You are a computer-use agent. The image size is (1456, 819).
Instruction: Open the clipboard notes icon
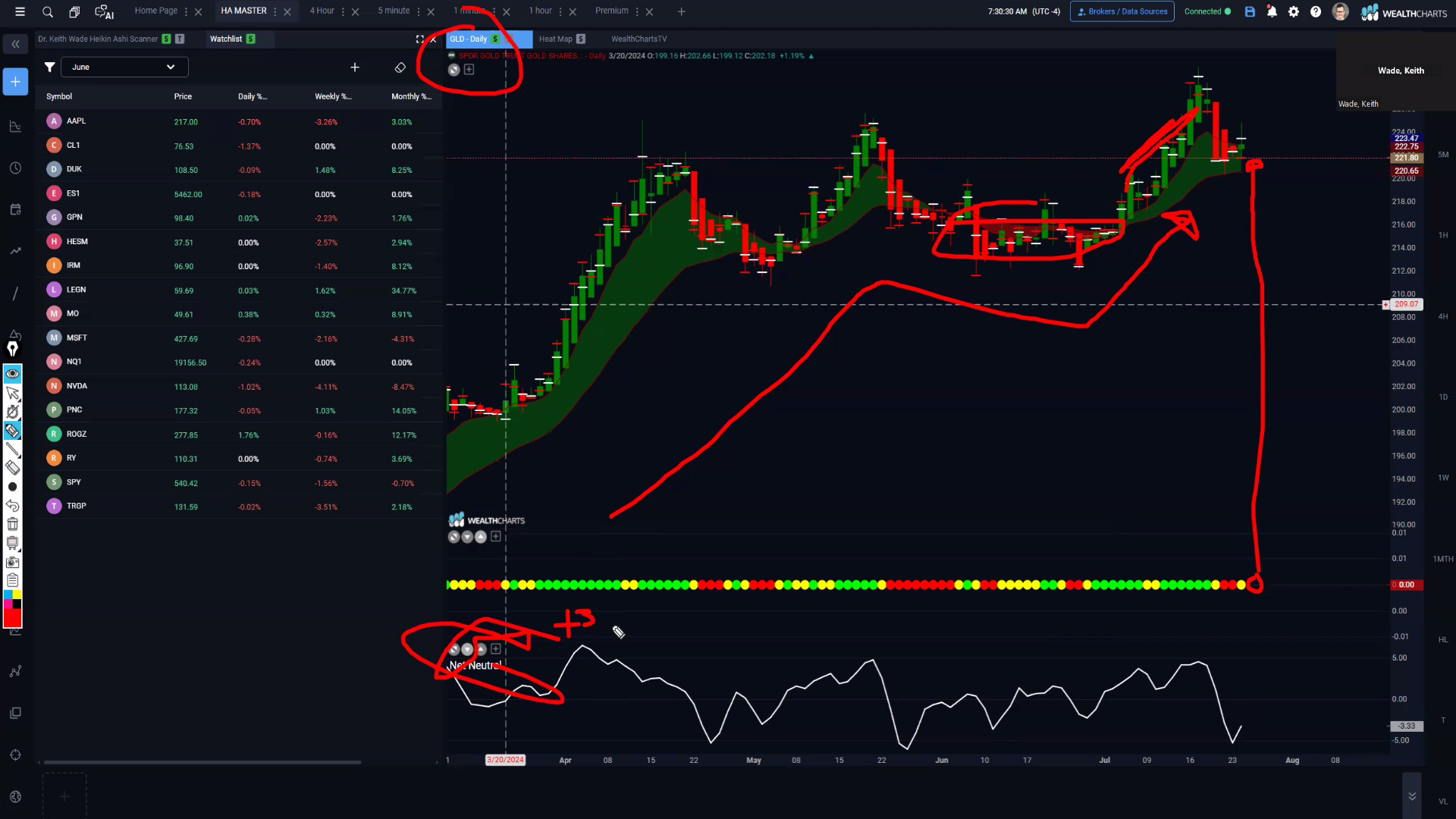13,580
